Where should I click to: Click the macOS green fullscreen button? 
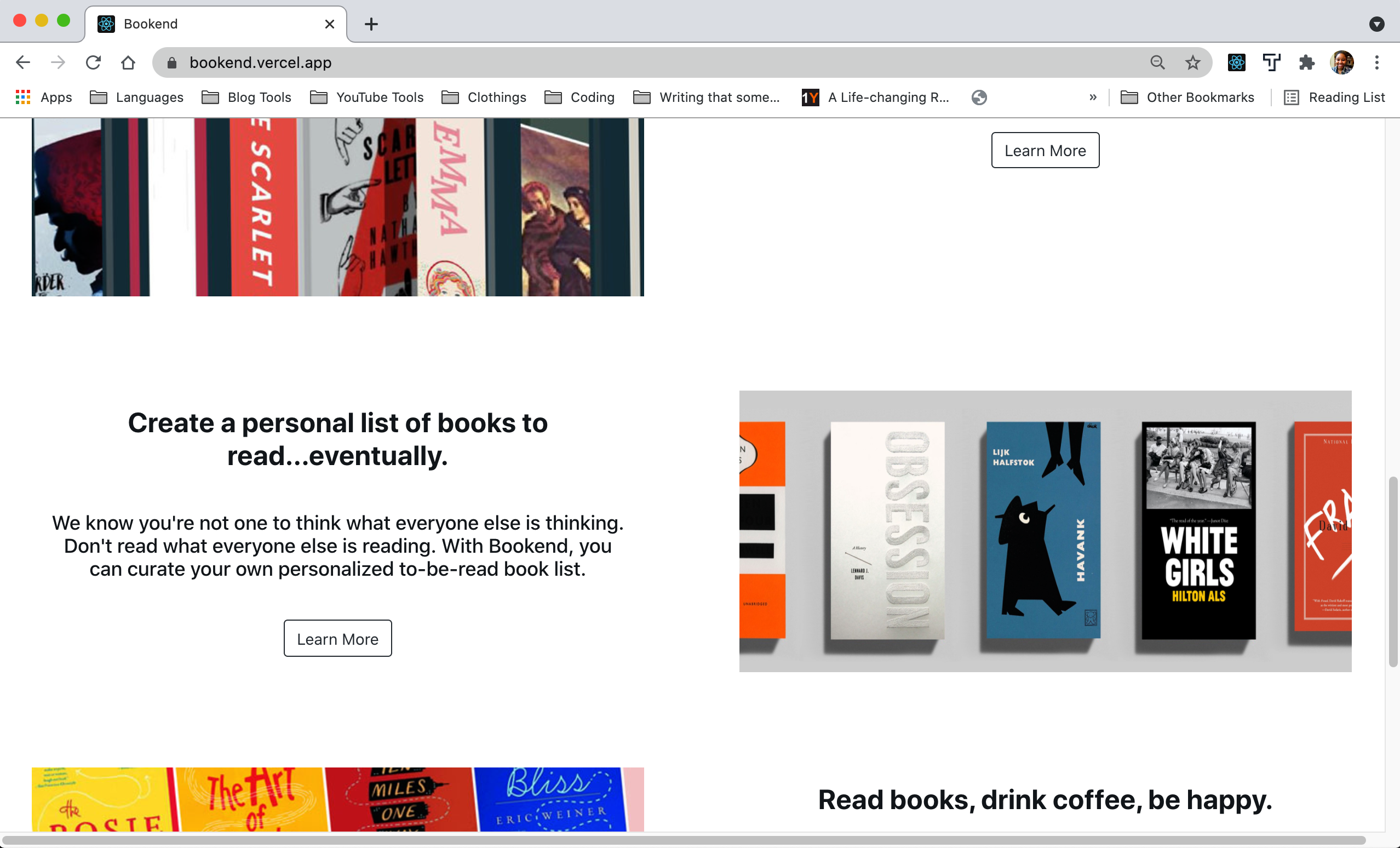(x=64, y=21)
